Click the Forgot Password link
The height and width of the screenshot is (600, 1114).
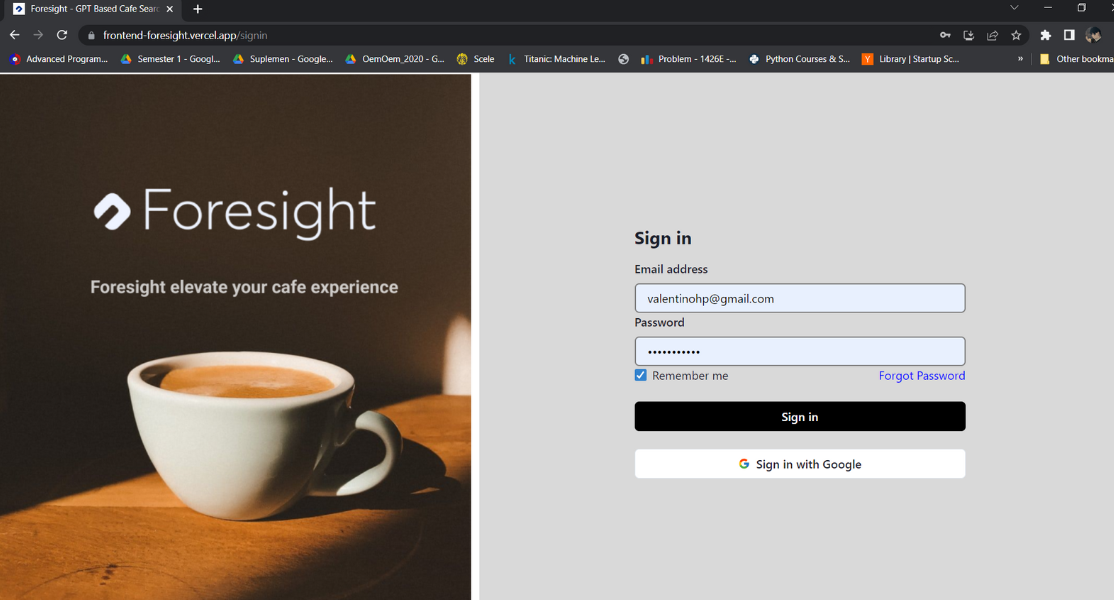coord(921,376)
